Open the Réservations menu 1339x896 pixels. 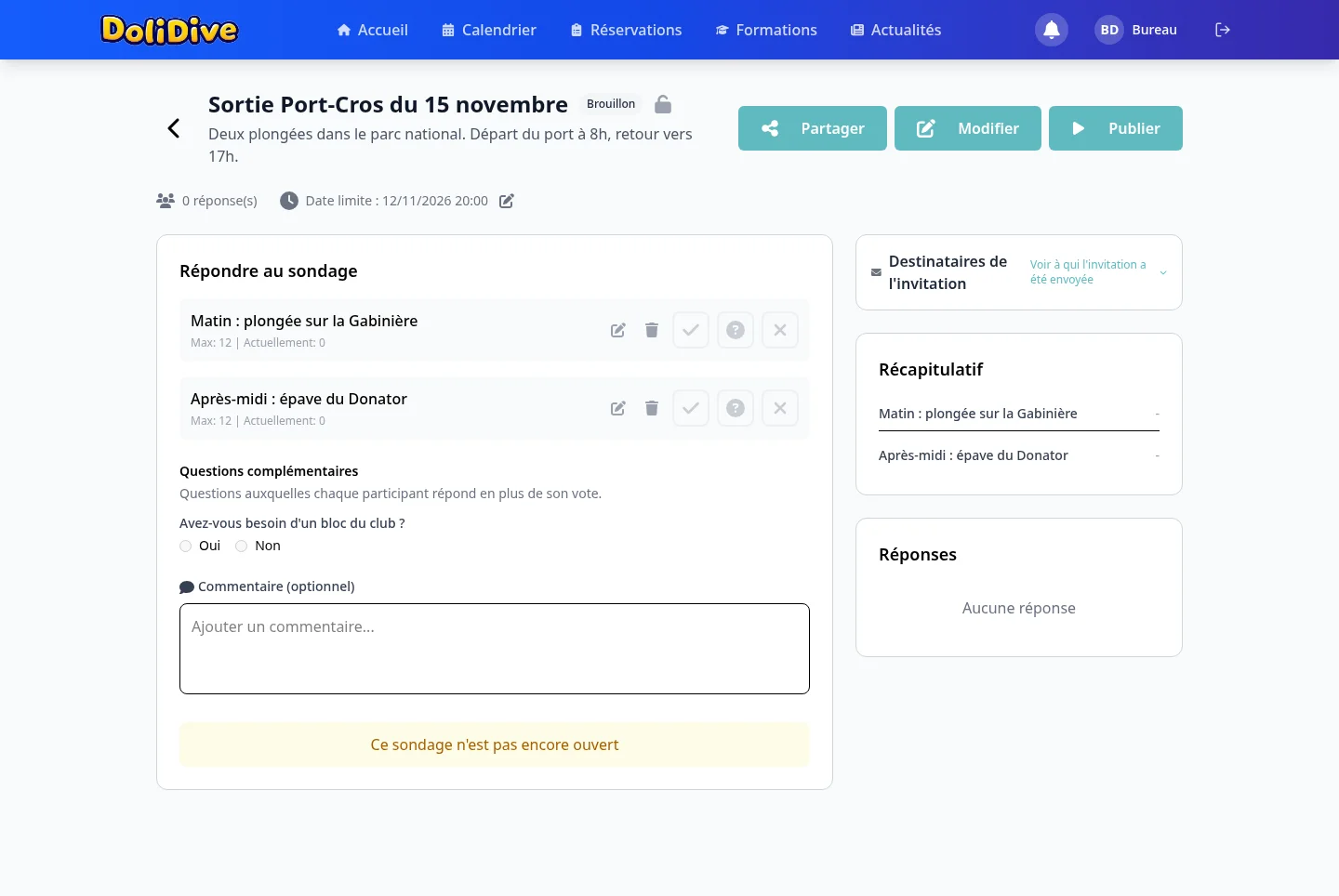pos(626,30)
